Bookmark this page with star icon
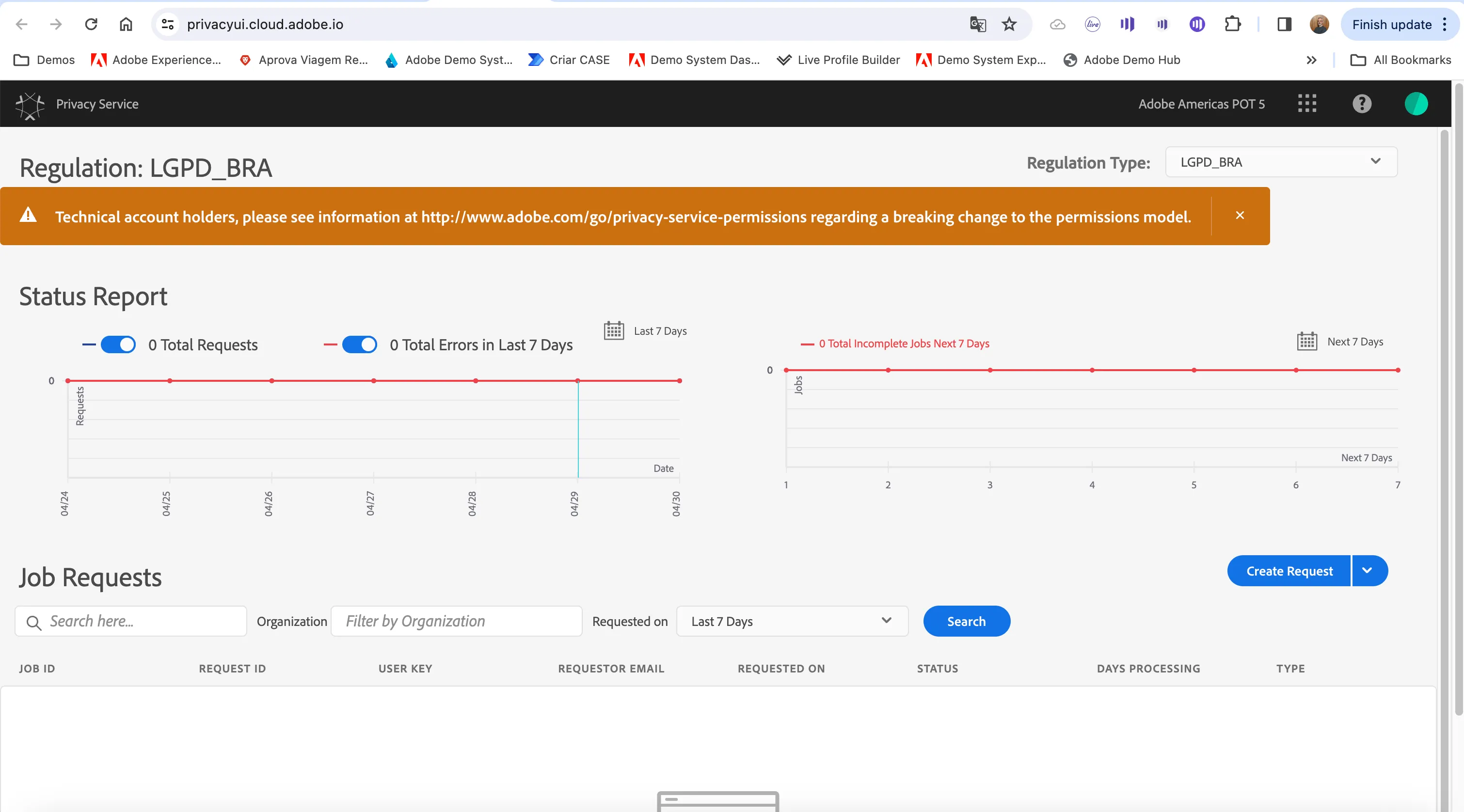1464x812 pixels. (x=1009, y=24)
